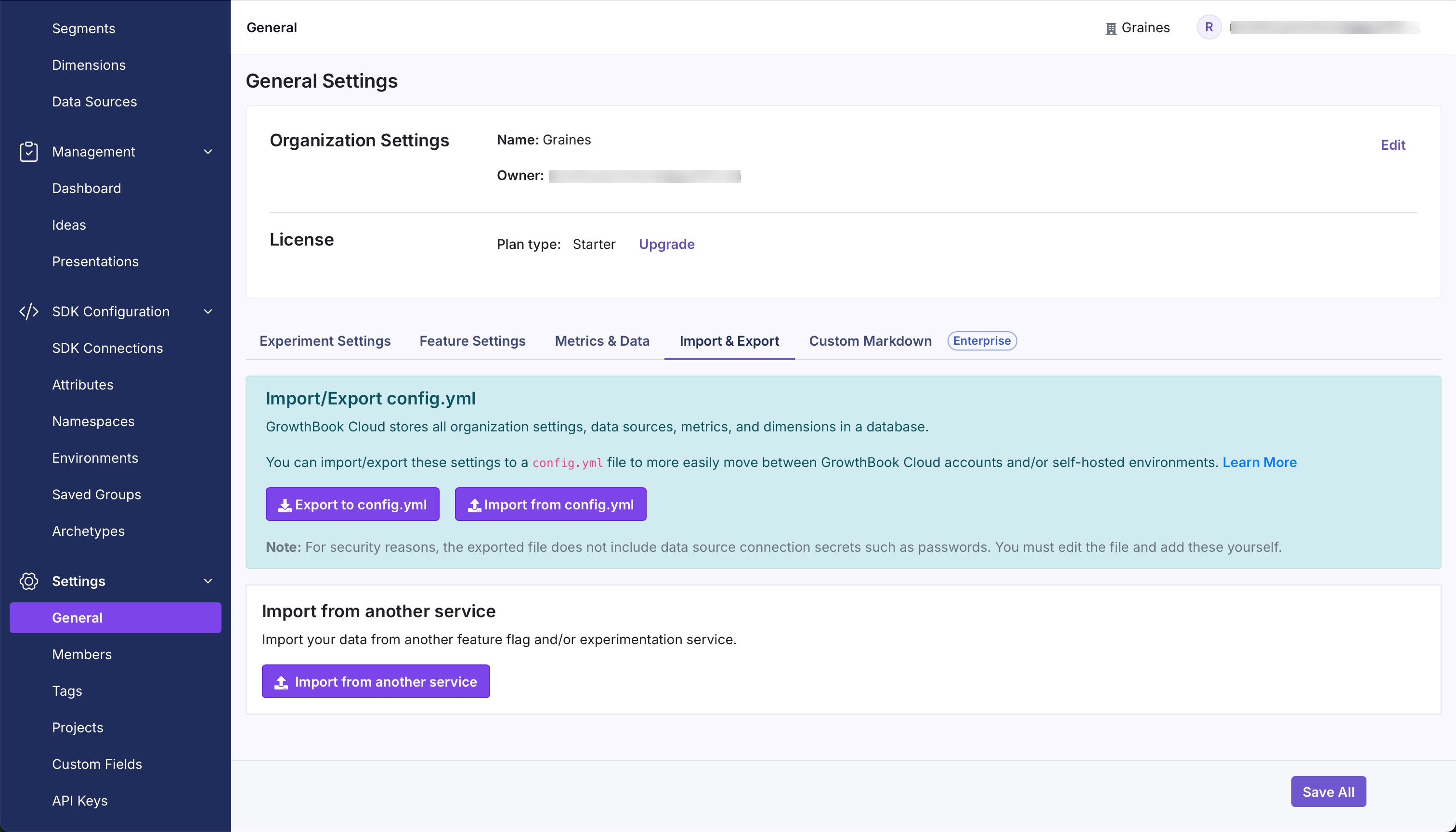This screenshot has height=832, width=1456.
Task: Open the Attributes page
Action: point(82,385)
